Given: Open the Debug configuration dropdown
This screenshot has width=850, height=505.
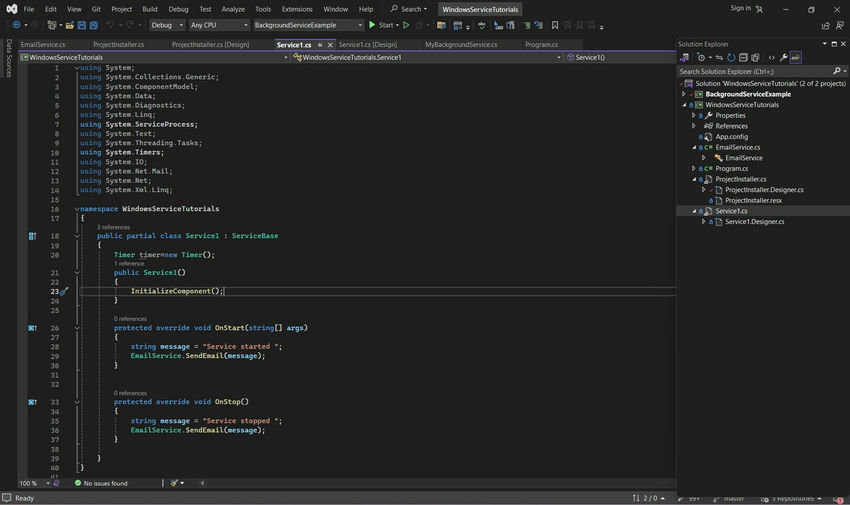Looking at the screenshot, I should pos(166,25).
